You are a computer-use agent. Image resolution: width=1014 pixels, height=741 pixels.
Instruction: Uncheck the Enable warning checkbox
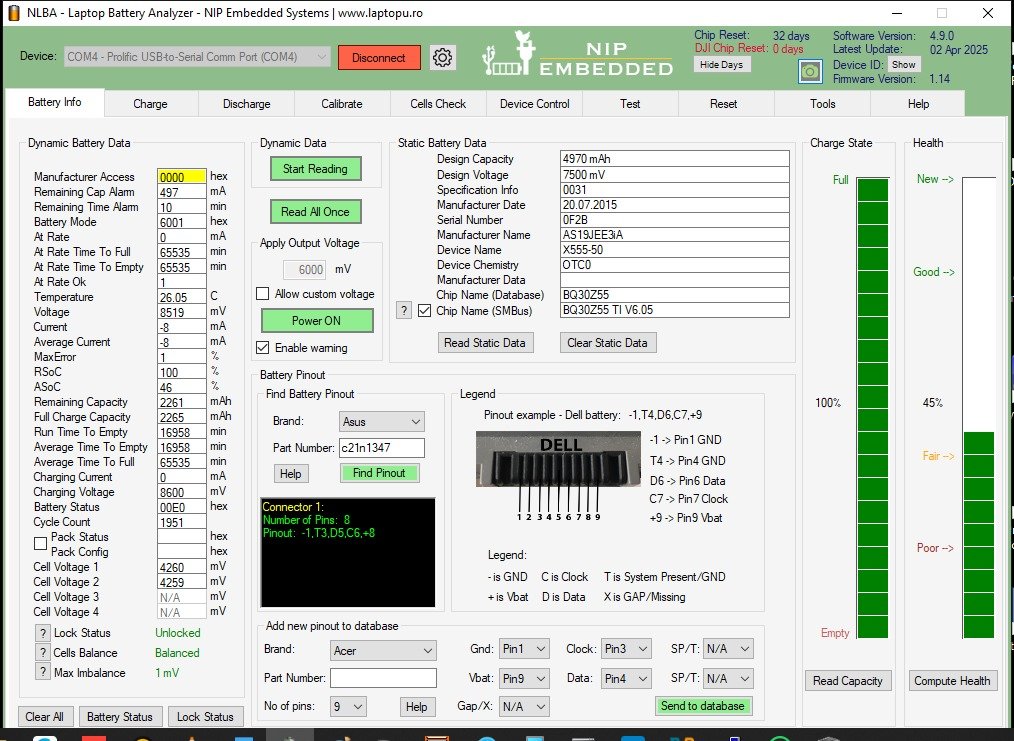click(263, 348)
